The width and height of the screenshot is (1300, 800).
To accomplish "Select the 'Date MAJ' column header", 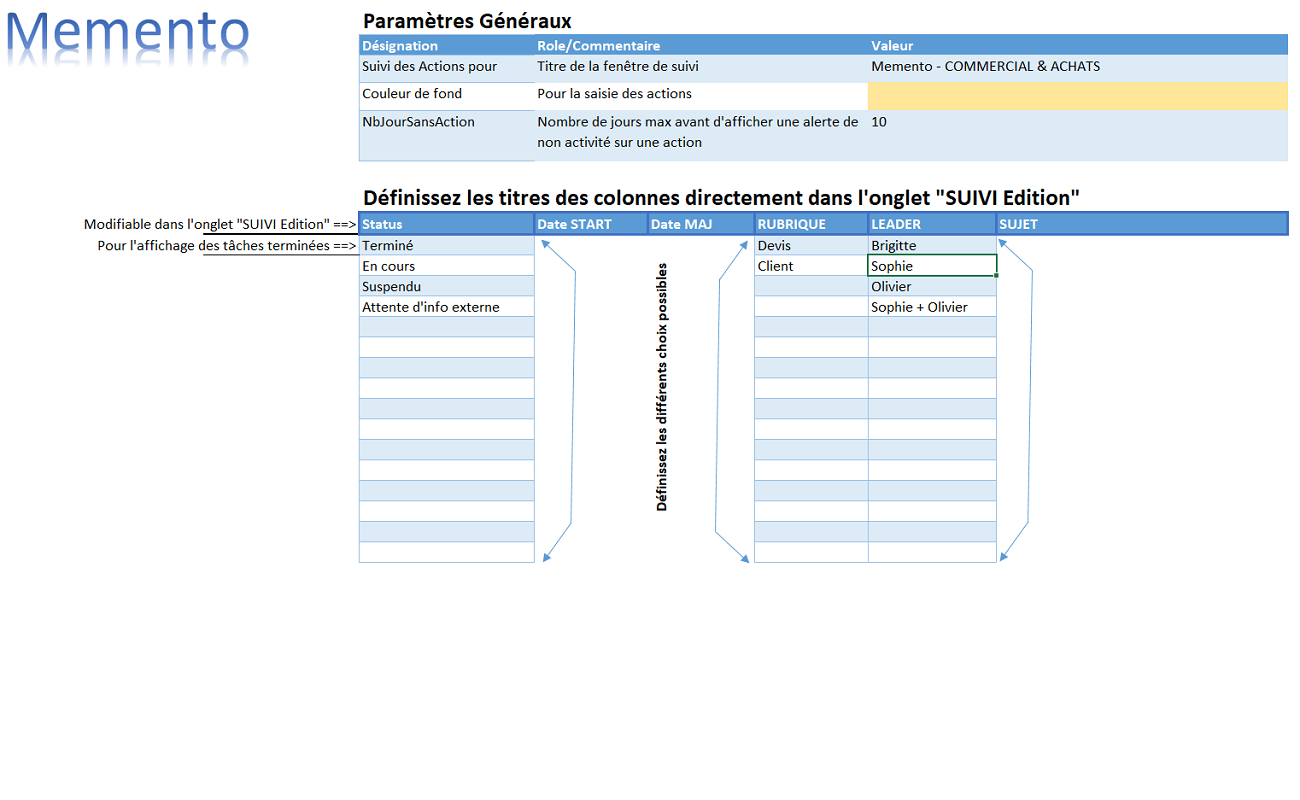I will [x=701, y=224].
